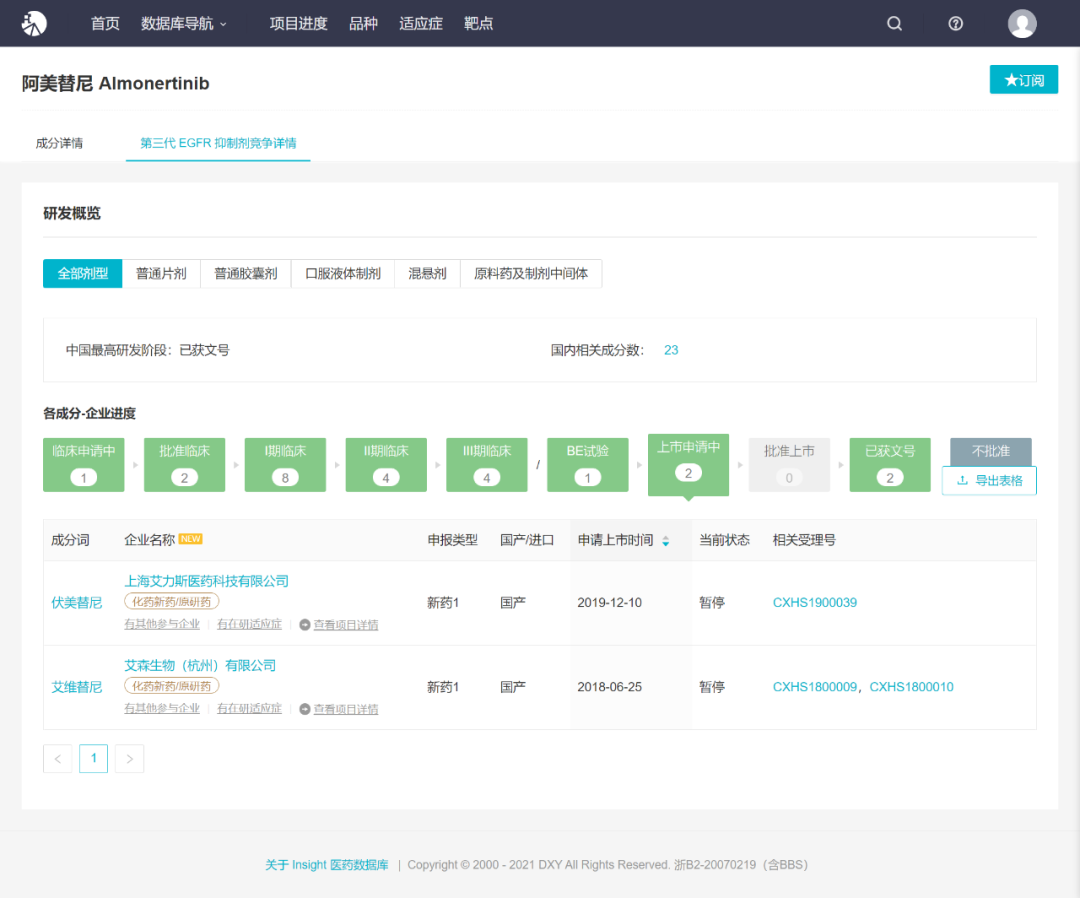1080x898 pixels.
Task: Expand the 数据库导航 dropdown menu
Action: click(183, 23)
